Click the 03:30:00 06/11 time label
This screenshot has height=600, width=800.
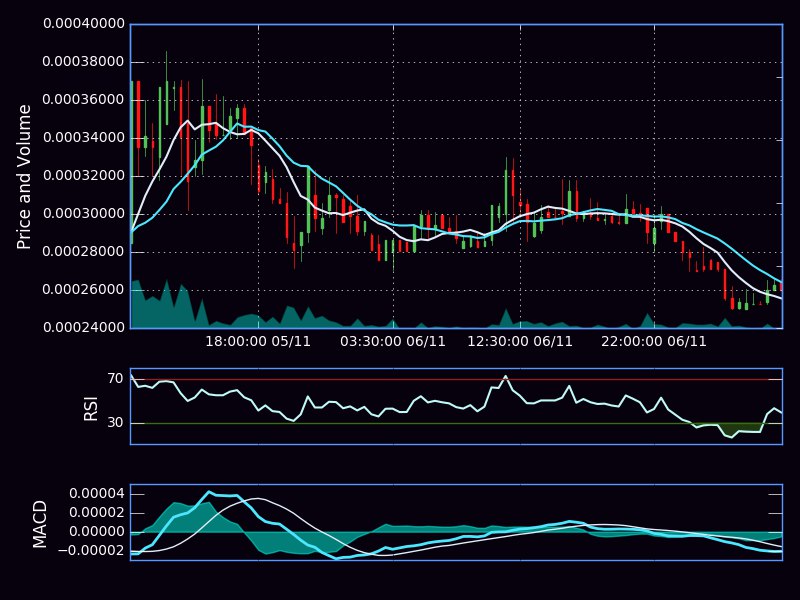point(393,341)
